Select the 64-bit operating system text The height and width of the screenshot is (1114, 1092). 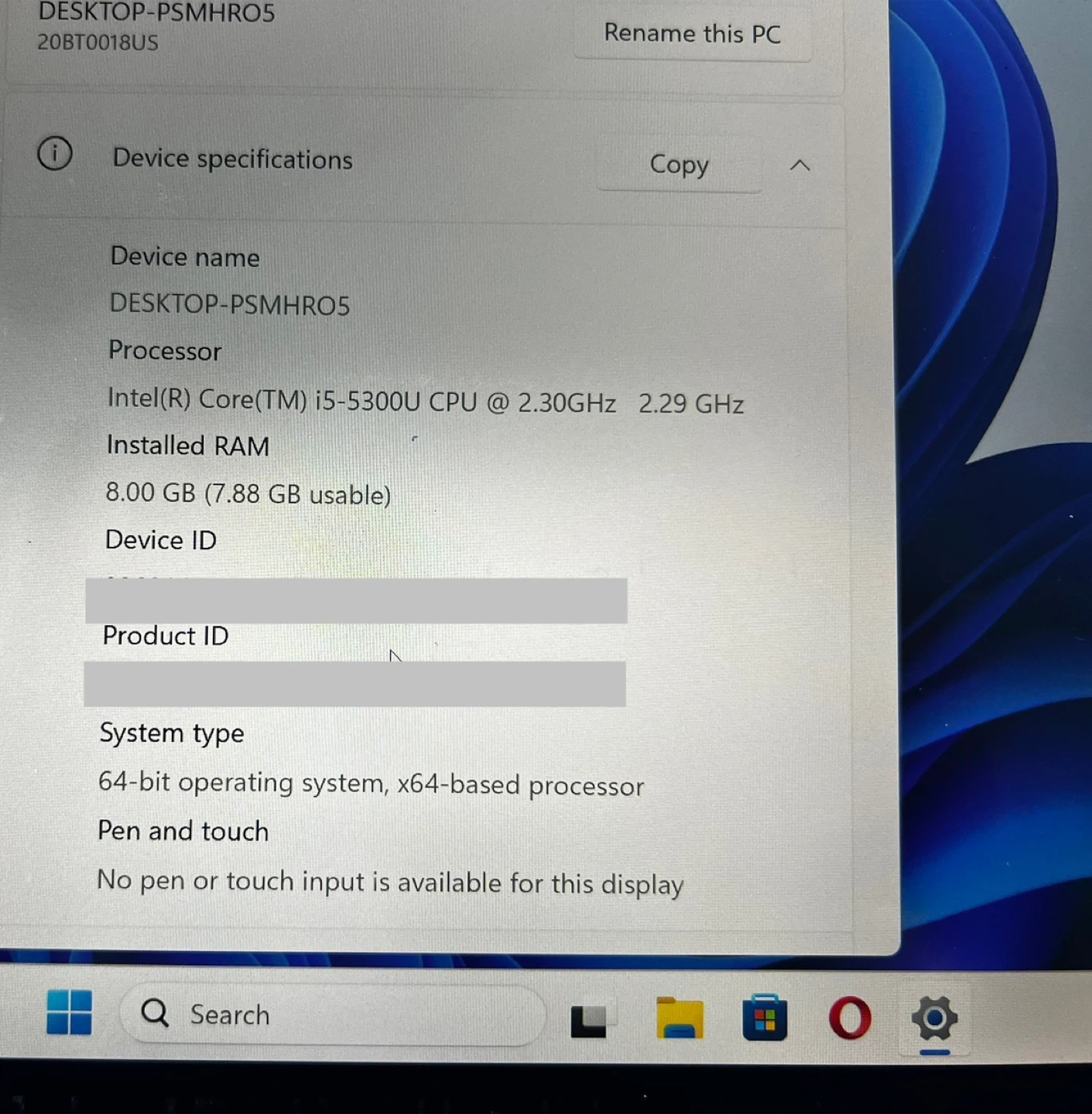click(371, 784)
